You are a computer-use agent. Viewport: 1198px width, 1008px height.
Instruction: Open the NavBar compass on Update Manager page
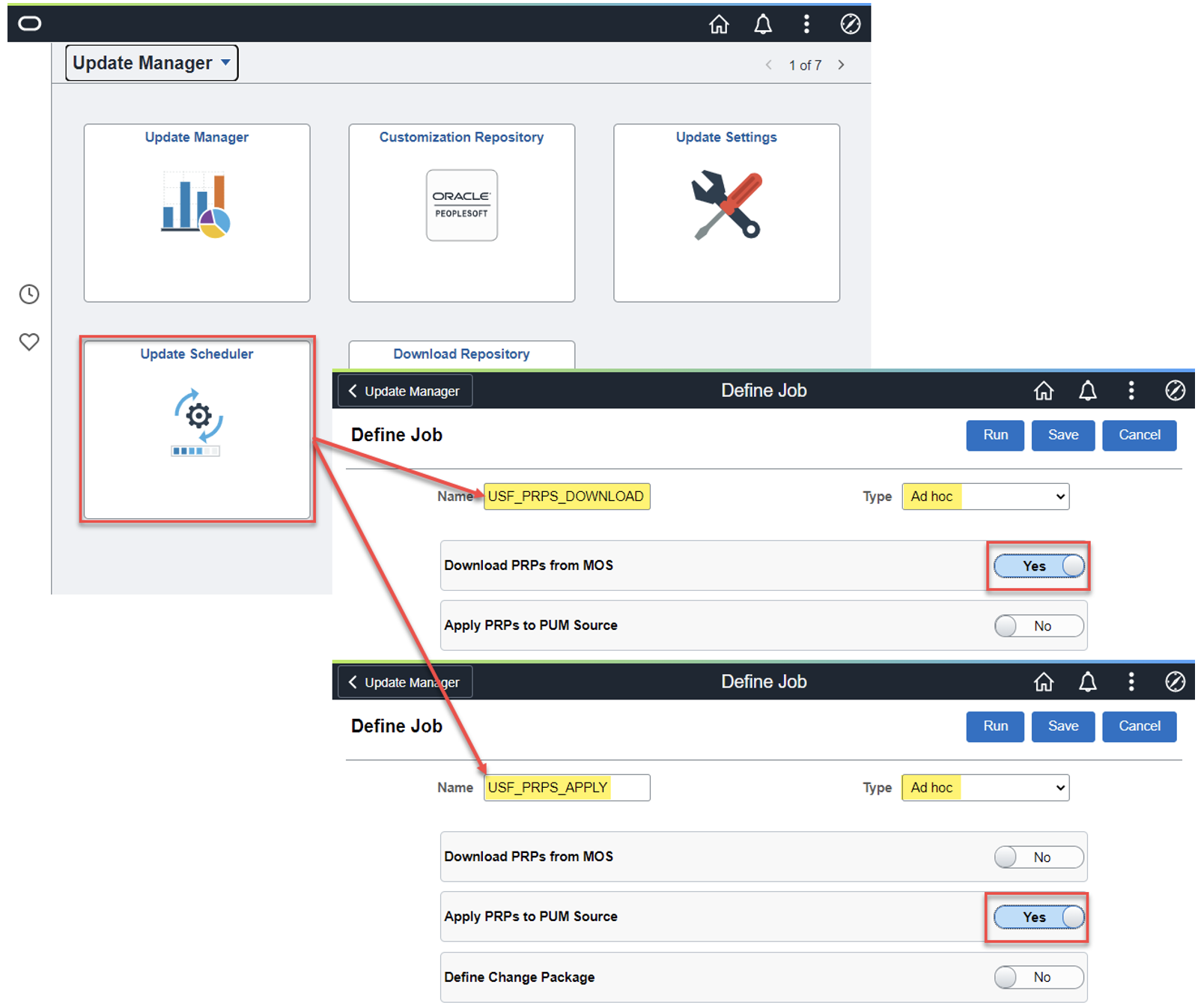[851, 25]
